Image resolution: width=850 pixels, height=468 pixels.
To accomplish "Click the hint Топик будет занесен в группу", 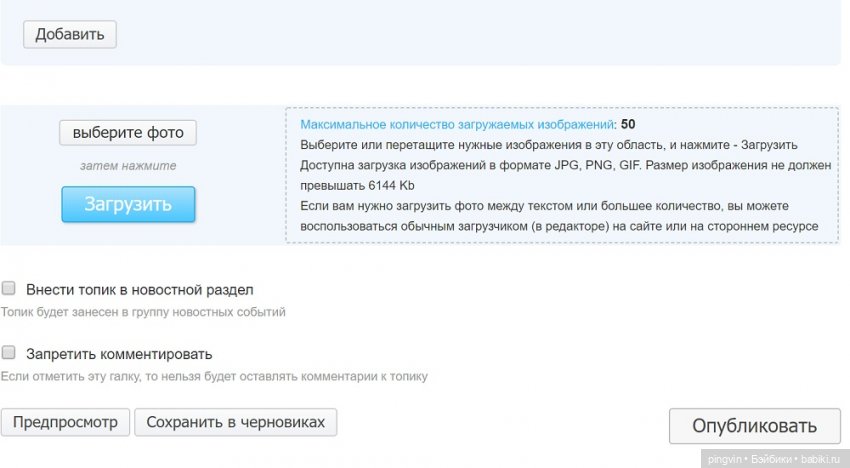I will point(143,312).
